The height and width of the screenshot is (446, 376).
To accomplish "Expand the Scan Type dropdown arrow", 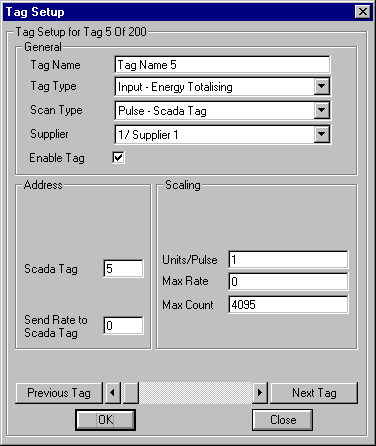I will coord(322,110).
